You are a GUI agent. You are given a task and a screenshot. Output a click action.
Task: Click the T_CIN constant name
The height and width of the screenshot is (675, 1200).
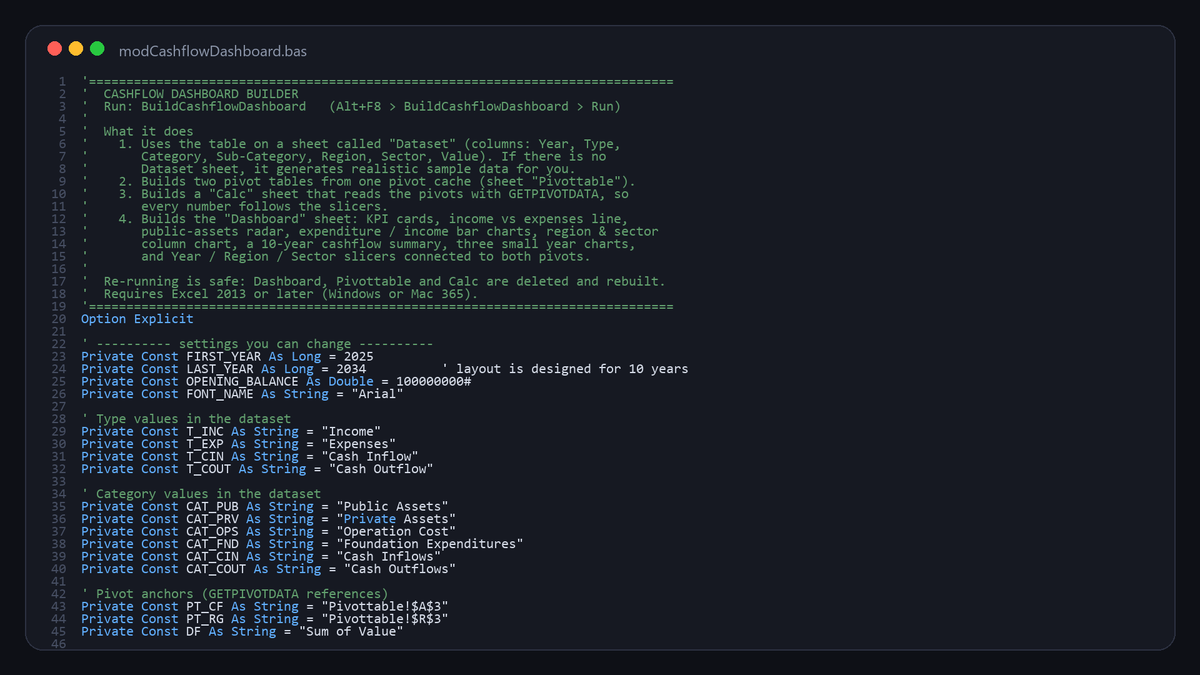tap(205, 456)
